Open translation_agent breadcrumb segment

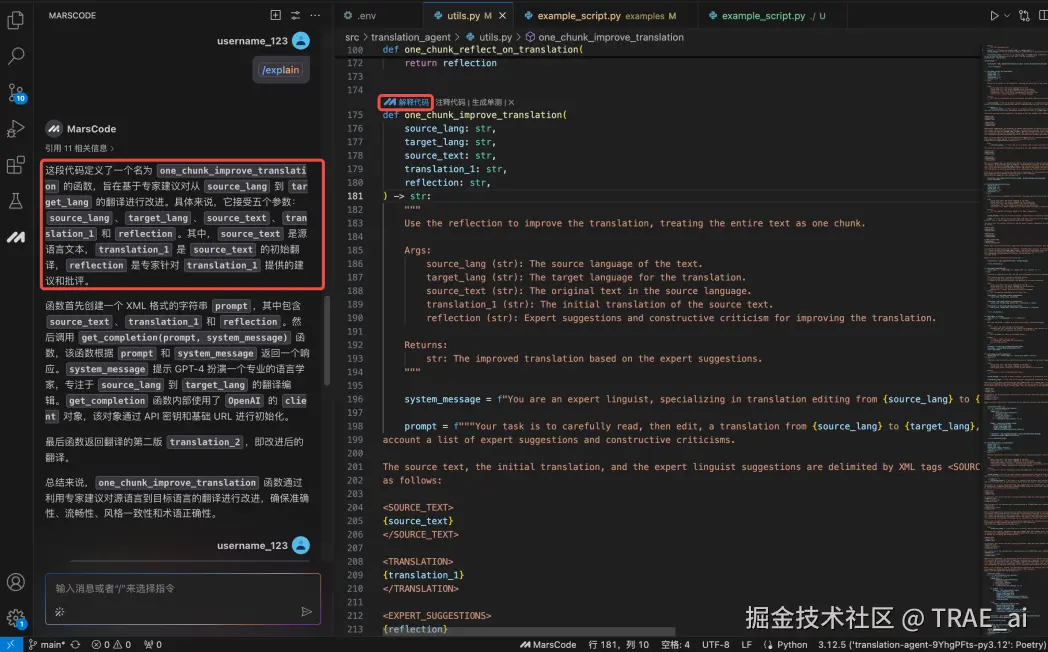point(410,37)
